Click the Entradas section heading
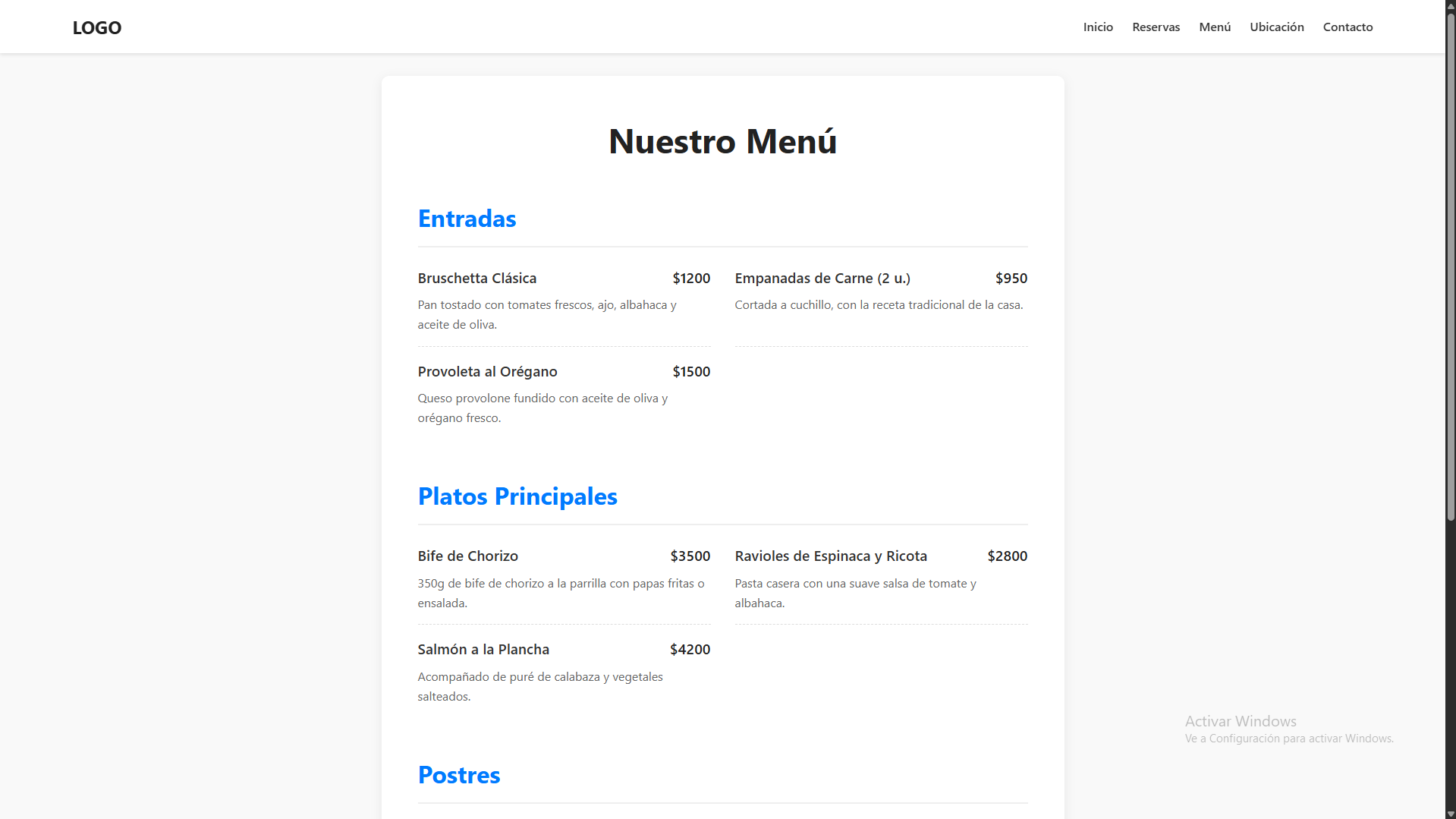 467,219
